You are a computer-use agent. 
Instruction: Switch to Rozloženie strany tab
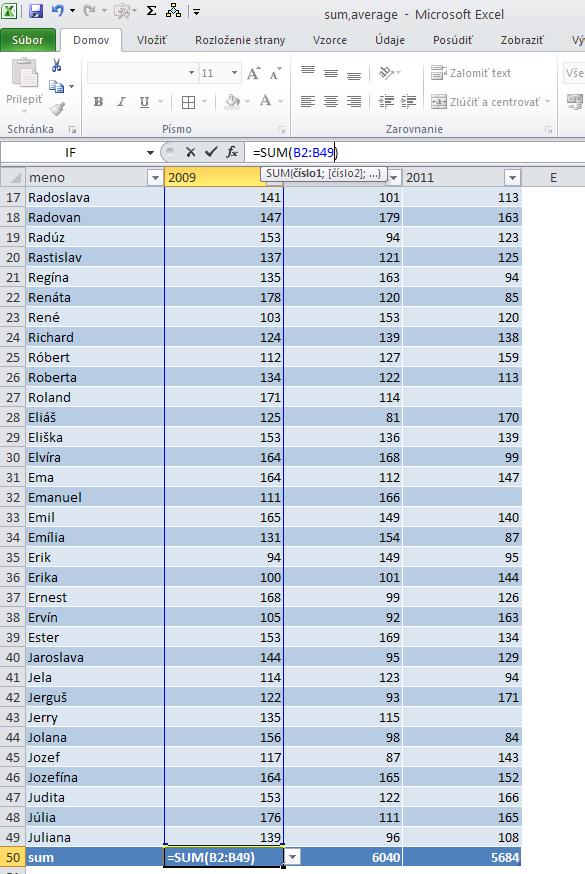240,40
